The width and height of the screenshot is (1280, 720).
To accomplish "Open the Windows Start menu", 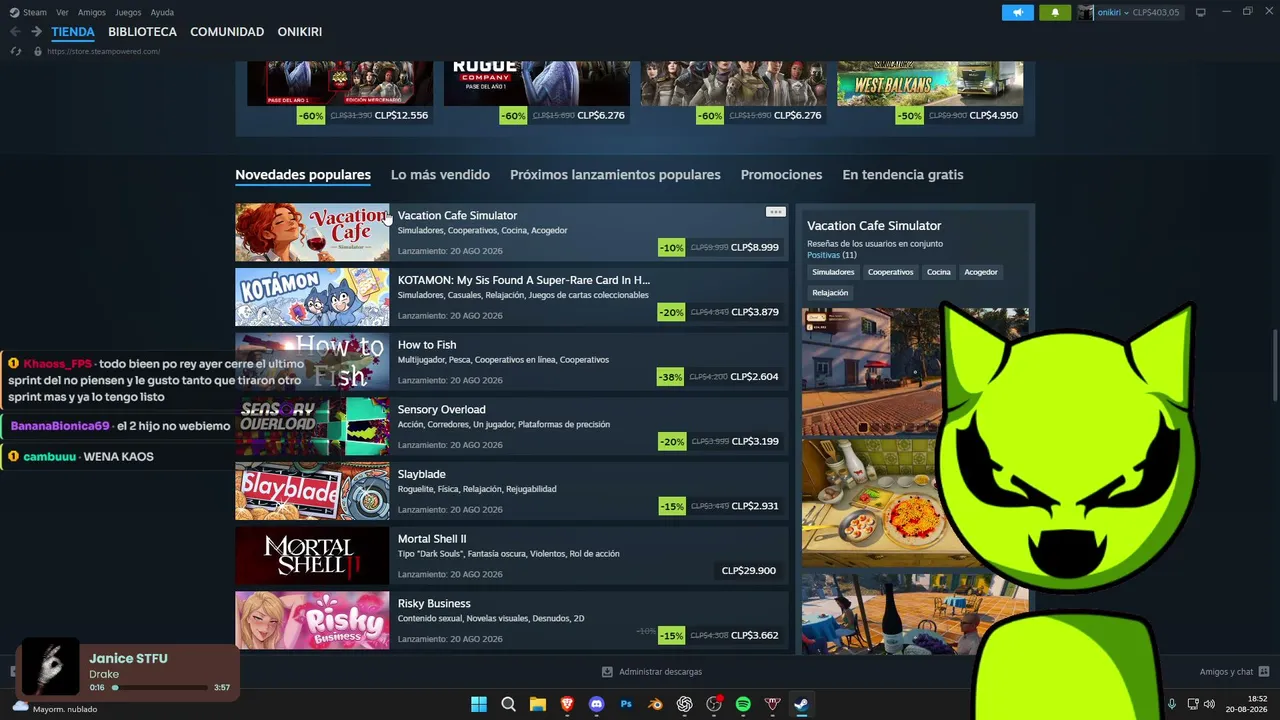I will click(479, 704).
